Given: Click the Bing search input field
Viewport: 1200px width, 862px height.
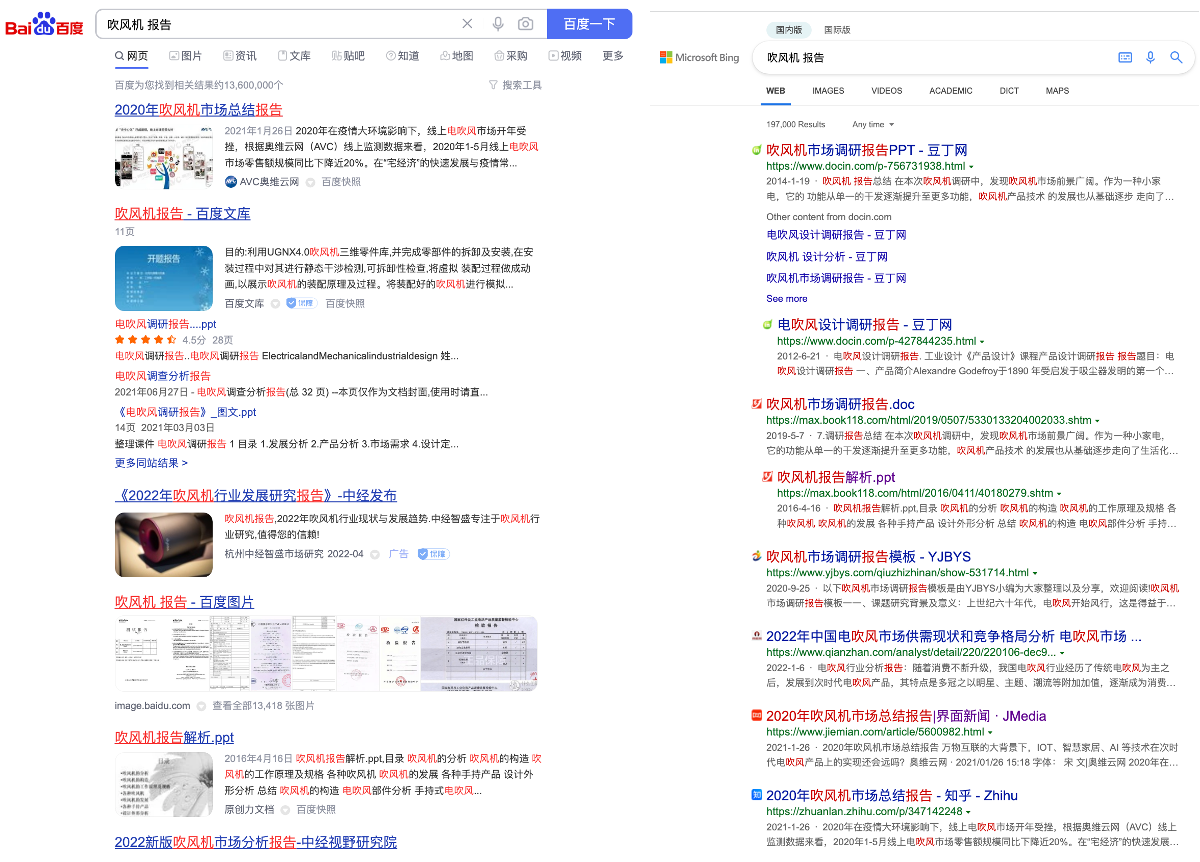Looking at the screenshot, I should (x=935, y=58).
